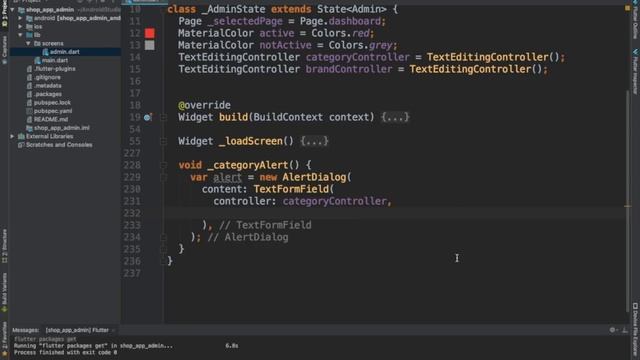Click the ios folder icon
640x360 pixels.
point(29,27)
